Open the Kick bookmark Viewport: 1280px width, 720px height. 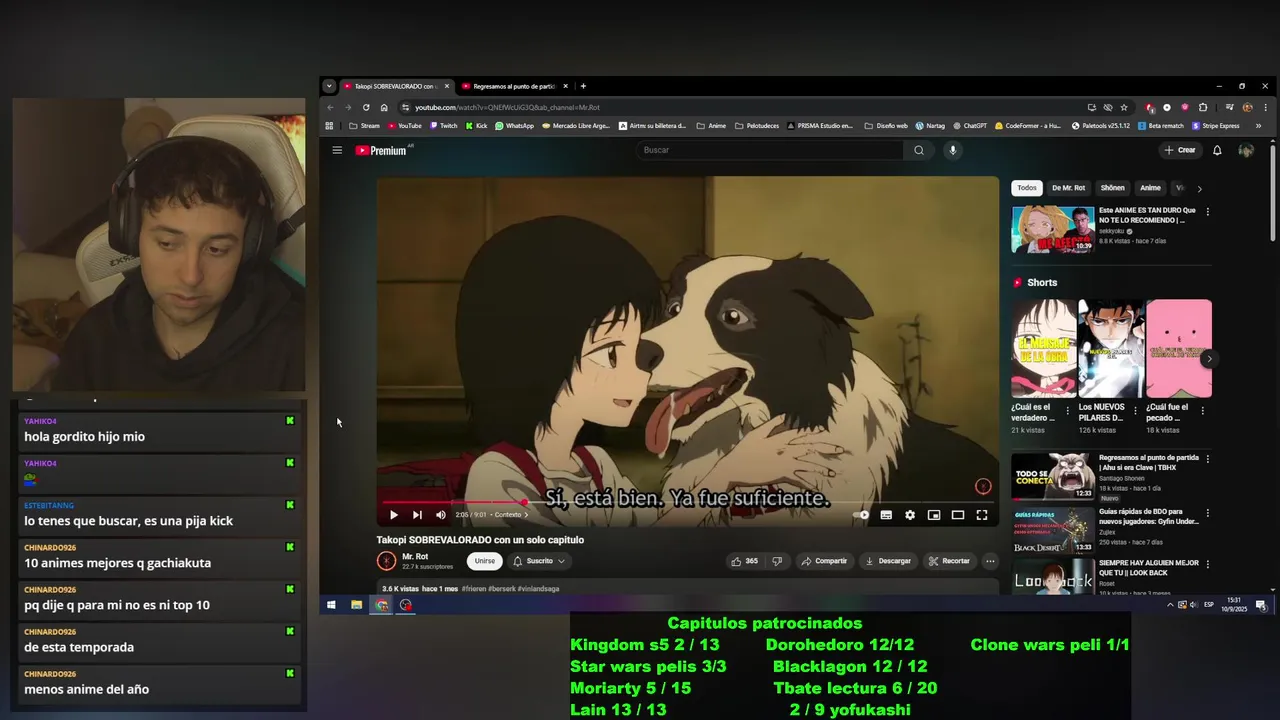click(x=476, y=126)
